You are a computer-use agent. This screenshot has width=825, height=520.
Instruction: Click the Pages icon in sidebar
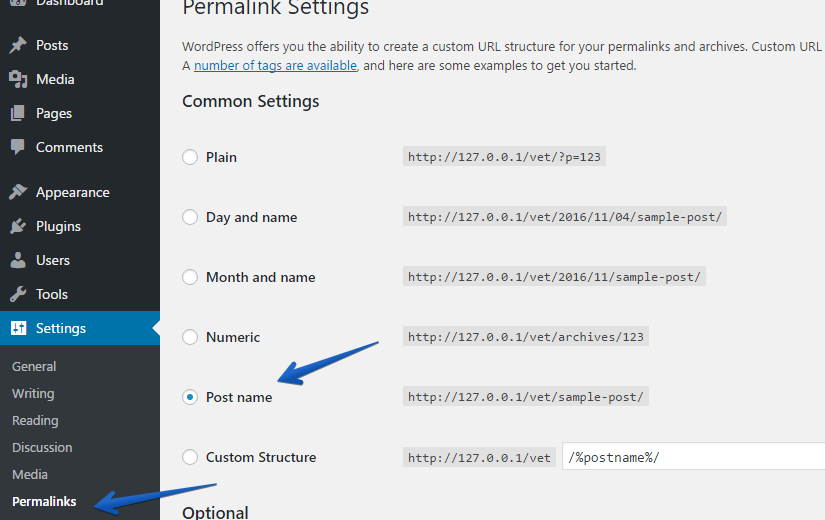18,113
